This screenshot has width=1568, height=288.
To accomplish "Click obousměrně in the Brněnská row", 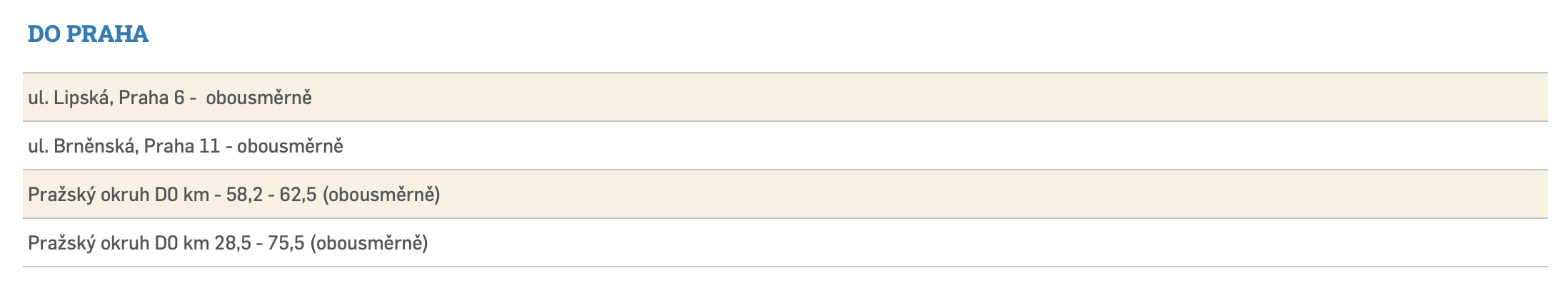I will pyautogui.click(x=290, y=146).
